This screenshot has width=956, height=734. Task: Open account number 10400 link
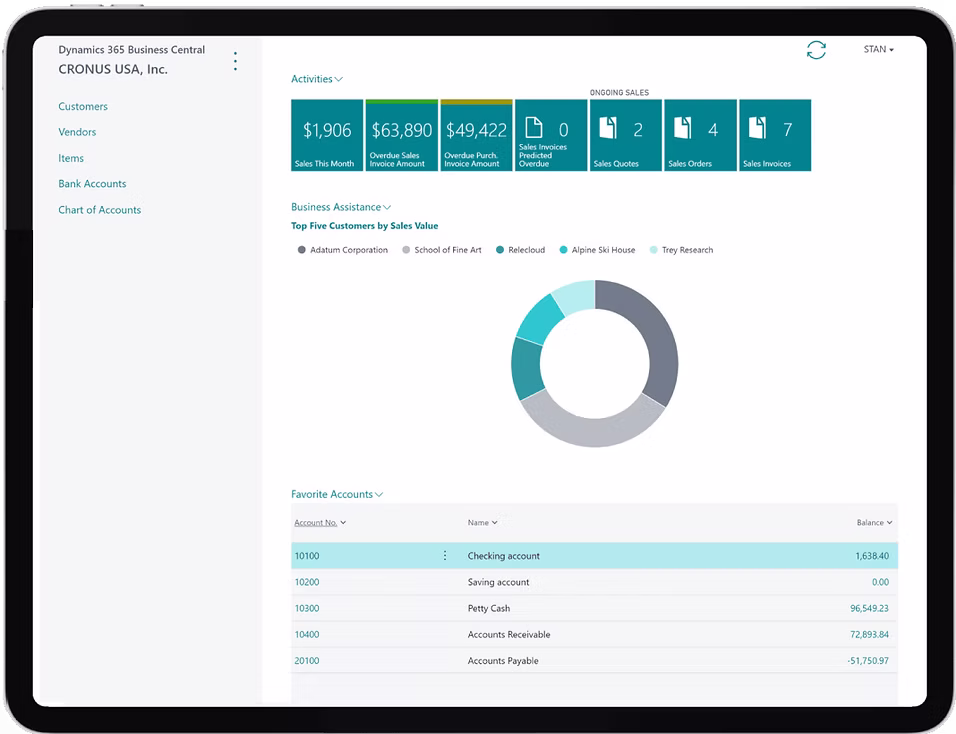pyautogui.click(x=307, y=635)
